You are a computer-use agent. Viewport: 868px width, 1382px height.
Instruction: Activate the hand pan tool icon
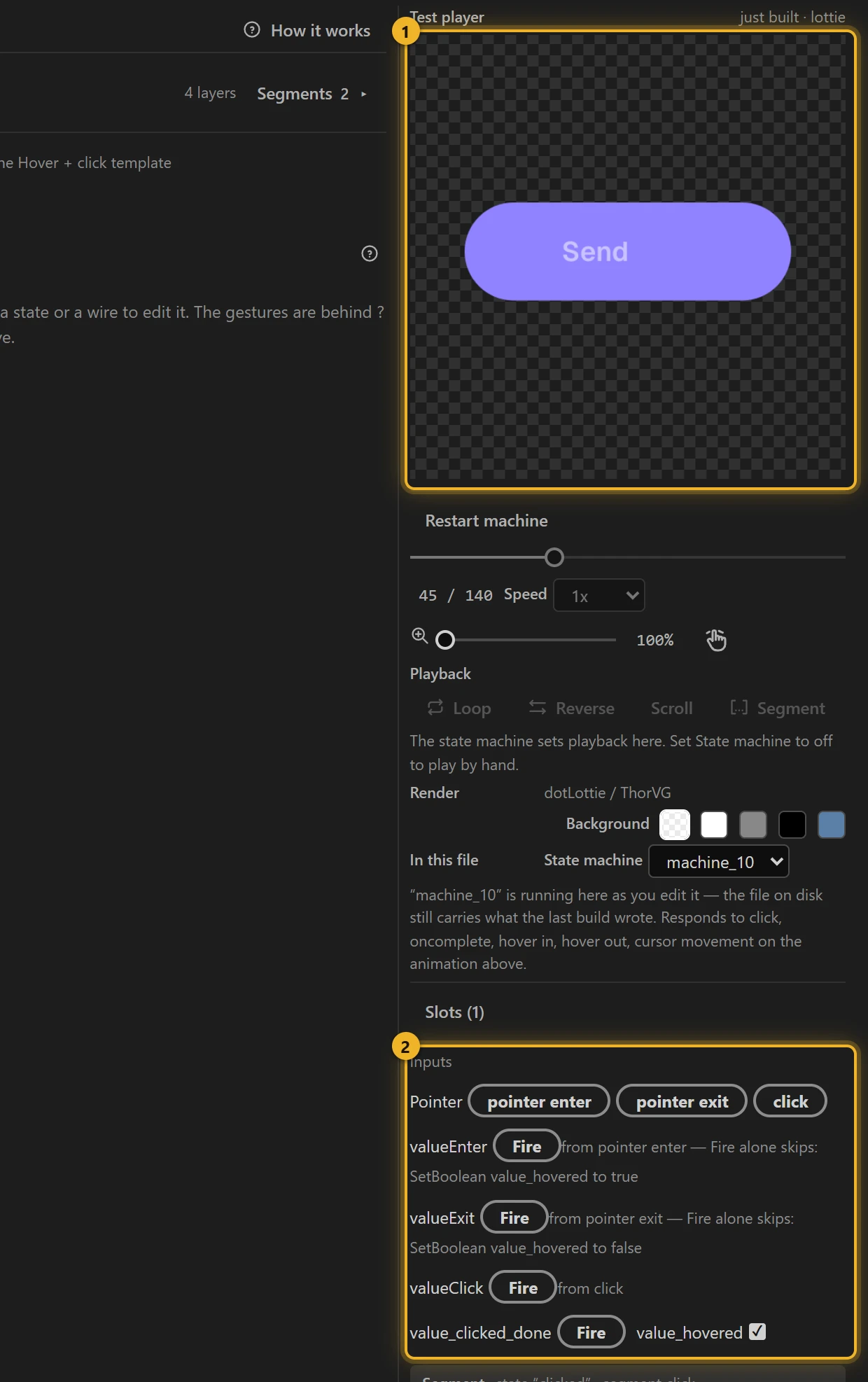716,640
